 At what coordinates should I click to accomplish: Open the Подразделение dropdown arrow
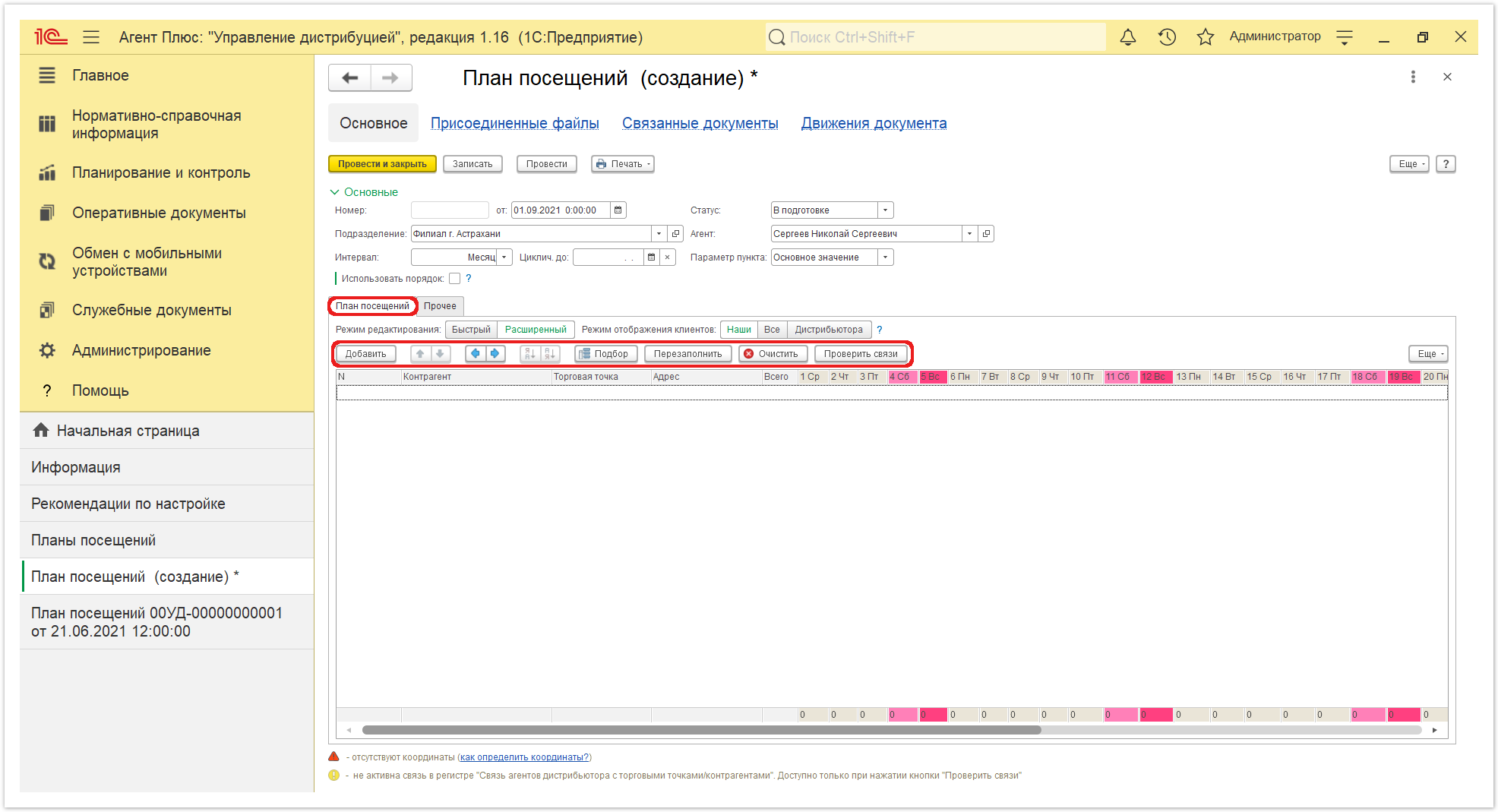(x=659, y=234)
